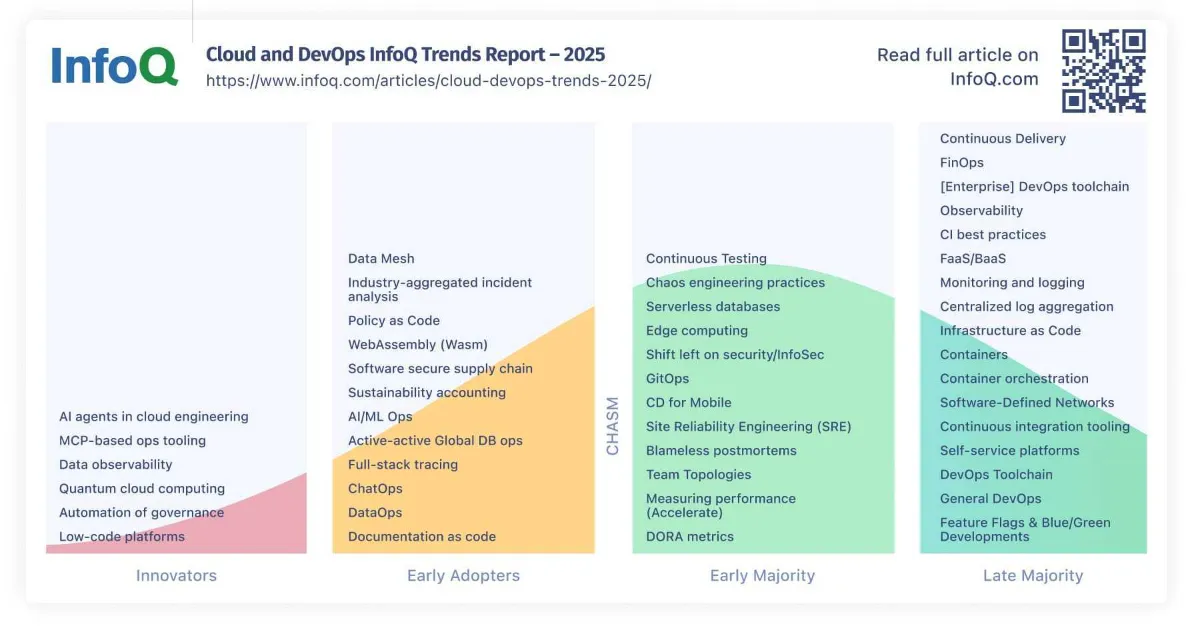1200x630 pixels.
Task: Click 'AI agents in cloud engineering'
Action: (154, 417)
